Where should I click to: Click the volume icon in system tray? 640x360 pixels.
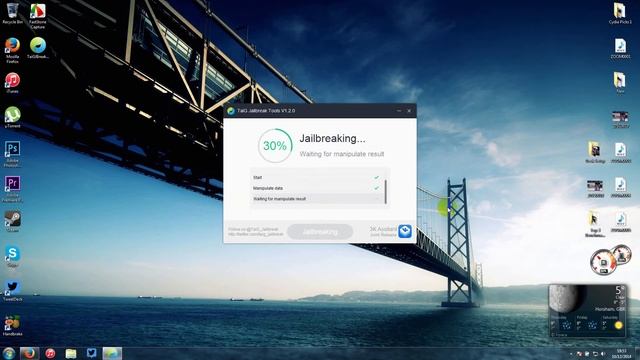[603, 353]
